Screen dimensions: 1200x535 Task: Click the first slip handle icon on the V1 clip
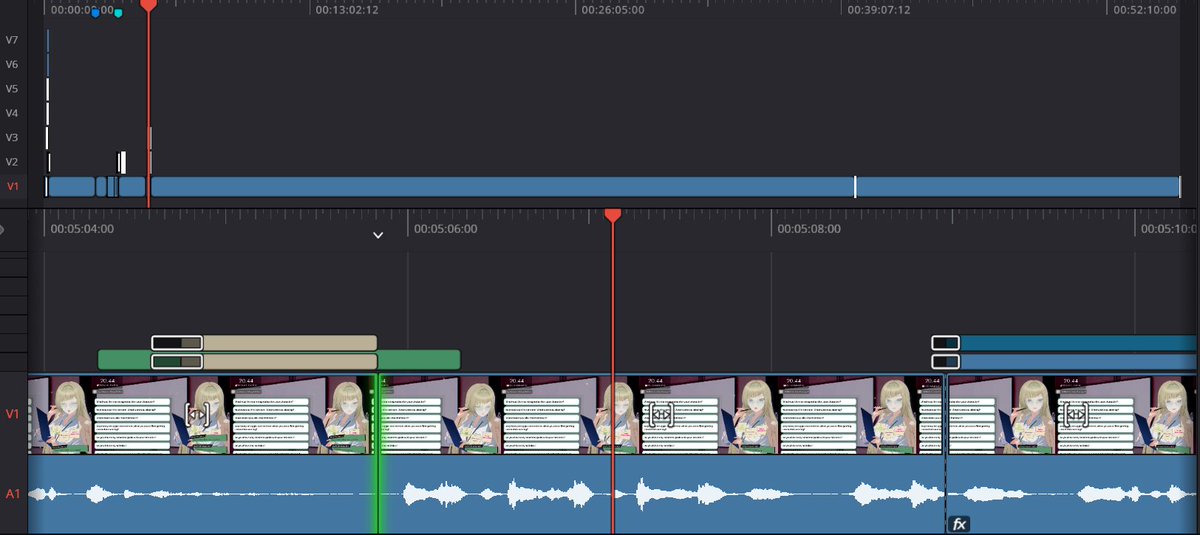pos(197,415)
